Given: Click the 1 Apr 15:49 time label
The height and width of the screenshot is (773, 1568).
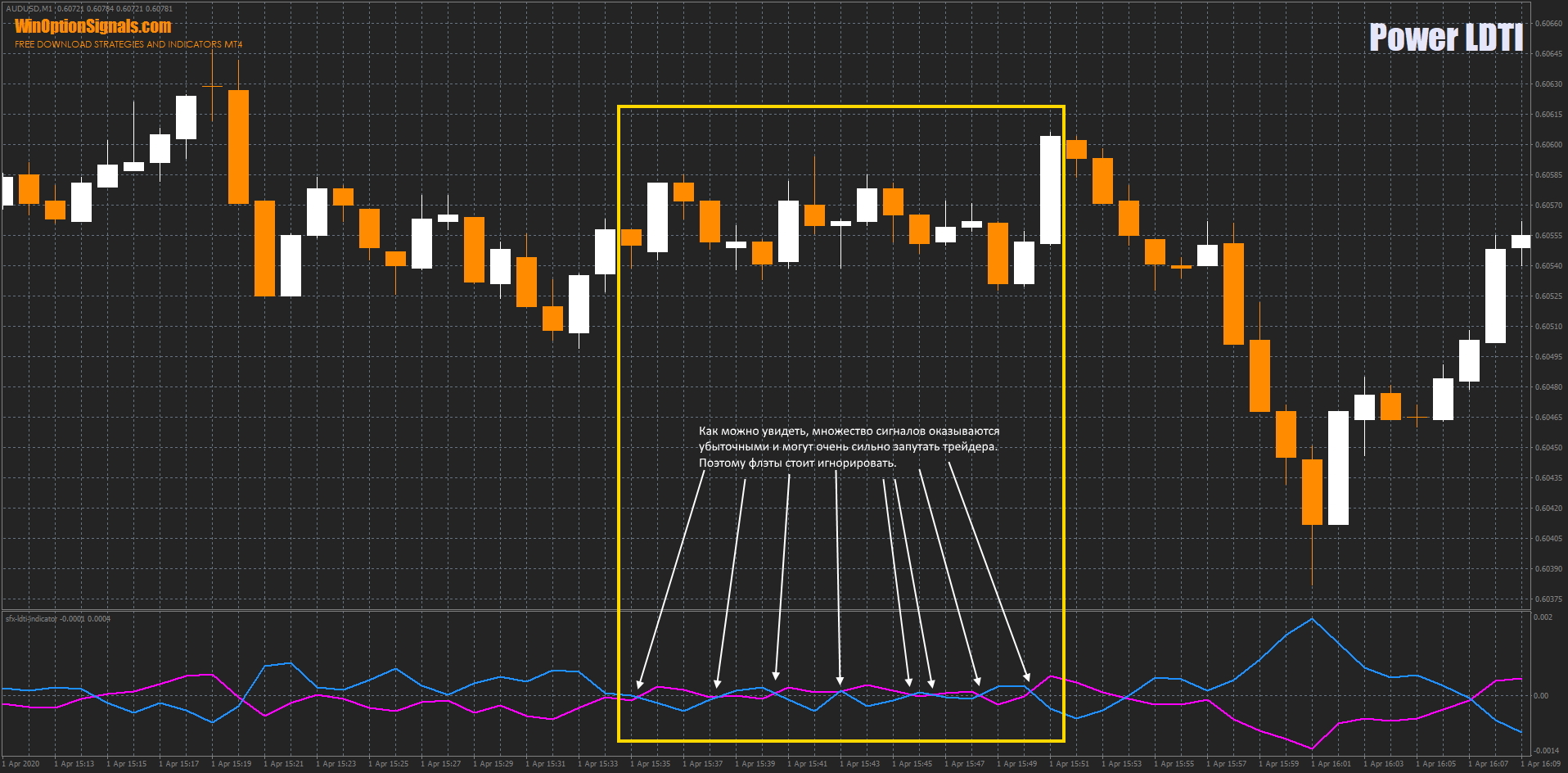Looking at the screenshot, I should click(x=1017, y=764).
